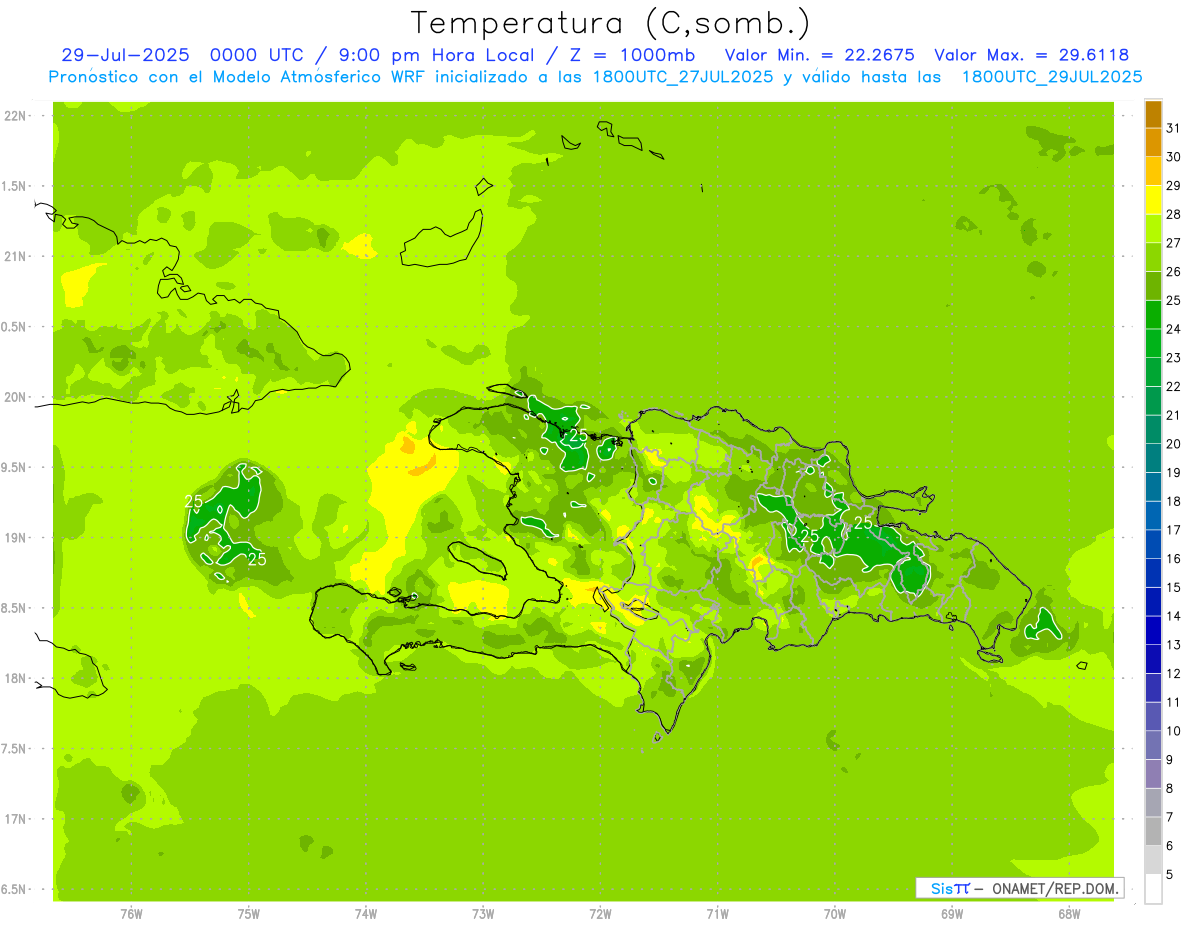1200x927 pixels.
Task: Click the 'Valor Min. = 22.2675' readout
Action: point(820,55)
